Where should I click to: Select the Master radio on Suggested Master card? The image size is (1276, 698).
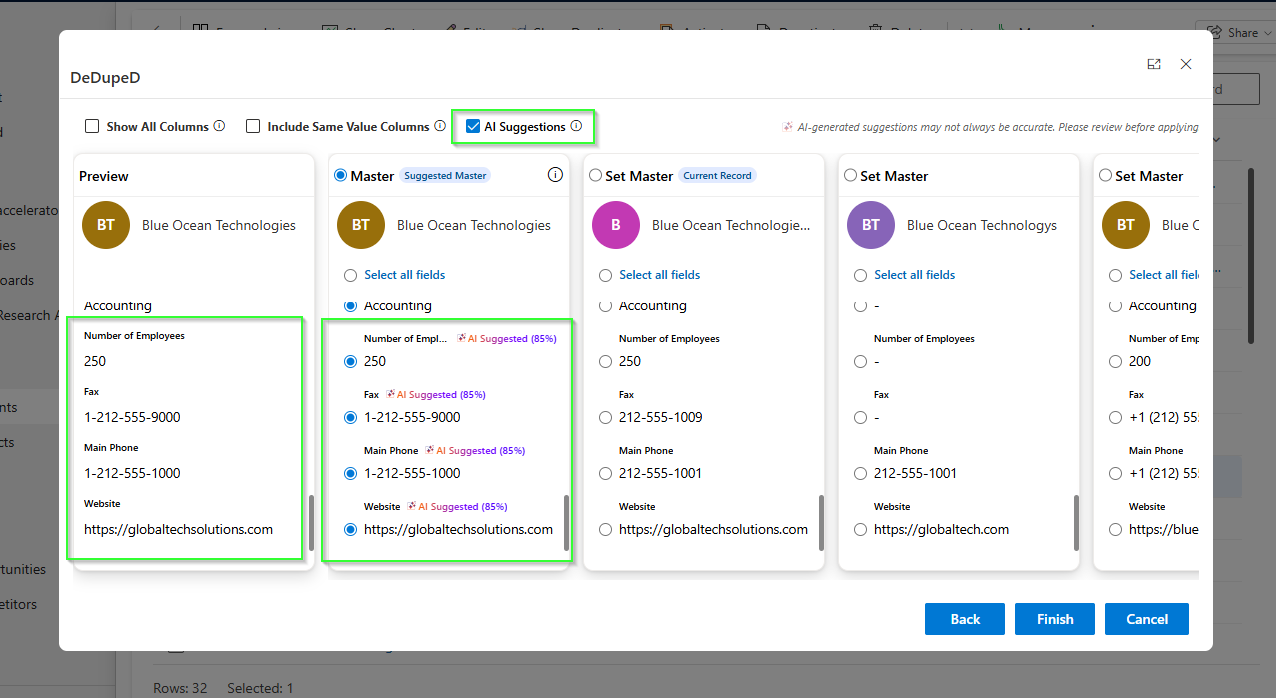(340, 175)
